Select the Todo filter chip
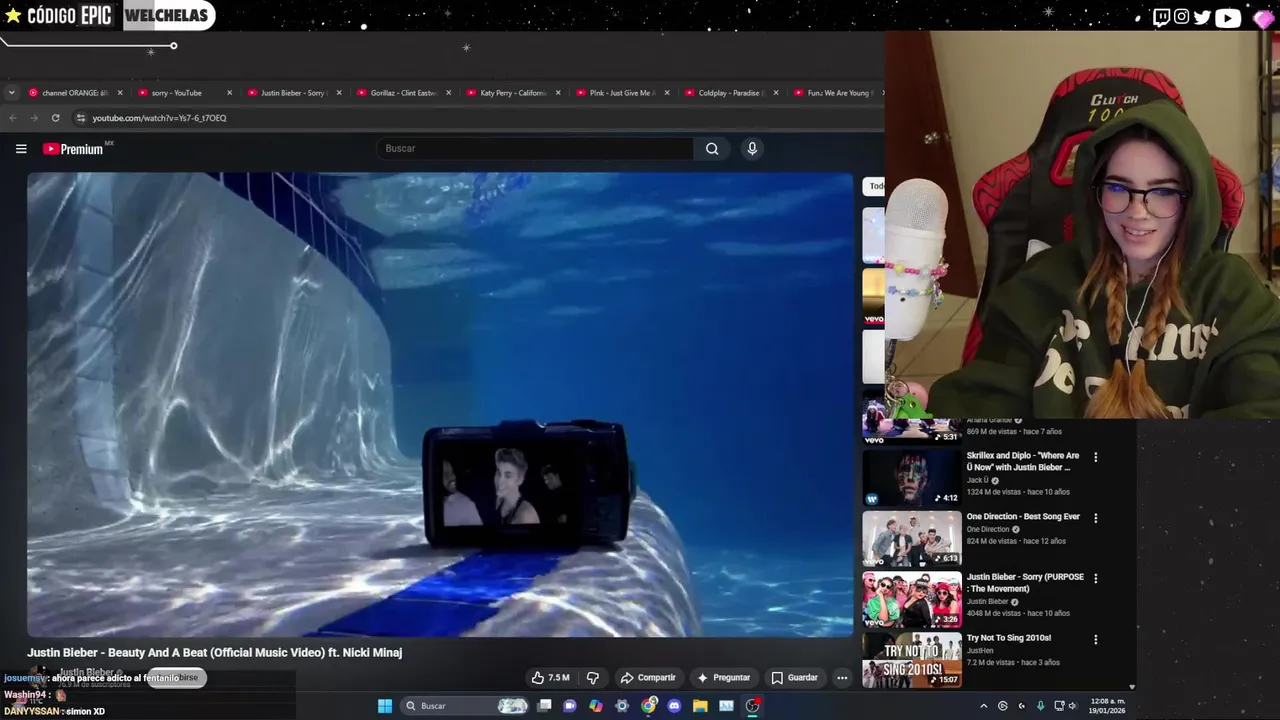Screen dimensions: 1280x720 (874, 186)
